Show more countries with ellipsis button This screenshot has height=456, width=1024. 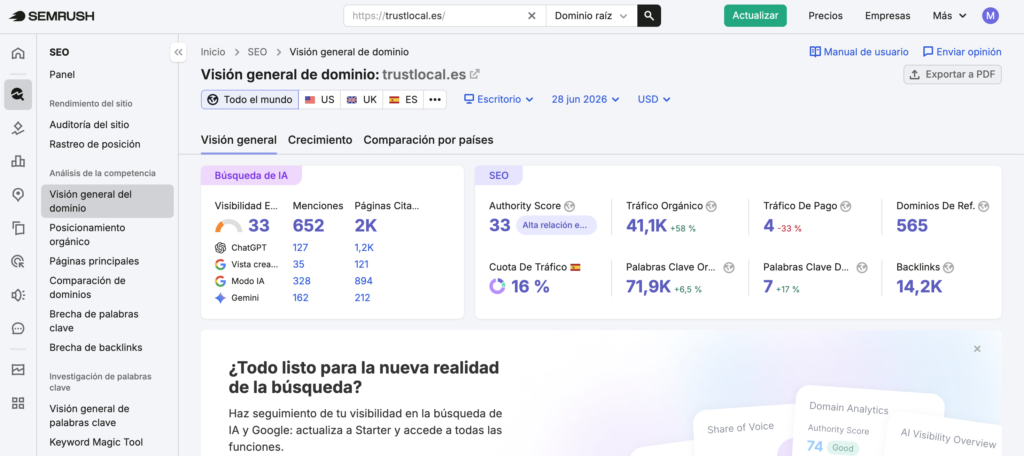point(435,99)
